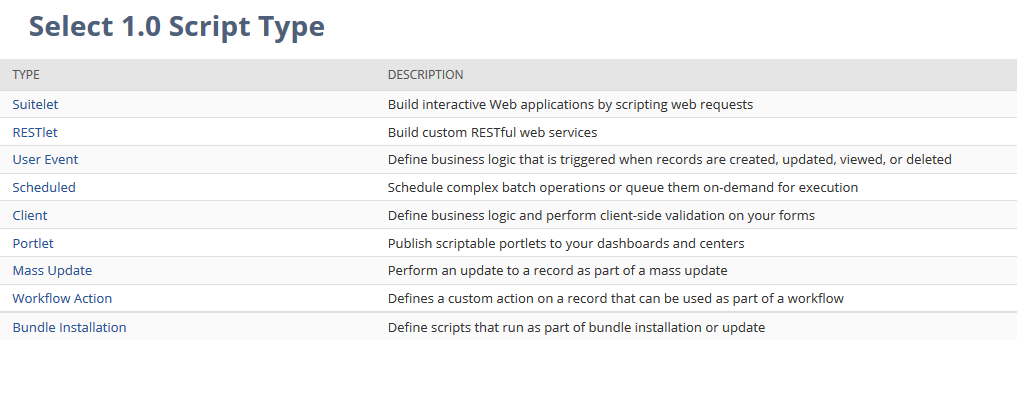Click the Suitelet description about interactive Web applications
Viewport: 1017px width, 400px height.
[x=570, y=104]
